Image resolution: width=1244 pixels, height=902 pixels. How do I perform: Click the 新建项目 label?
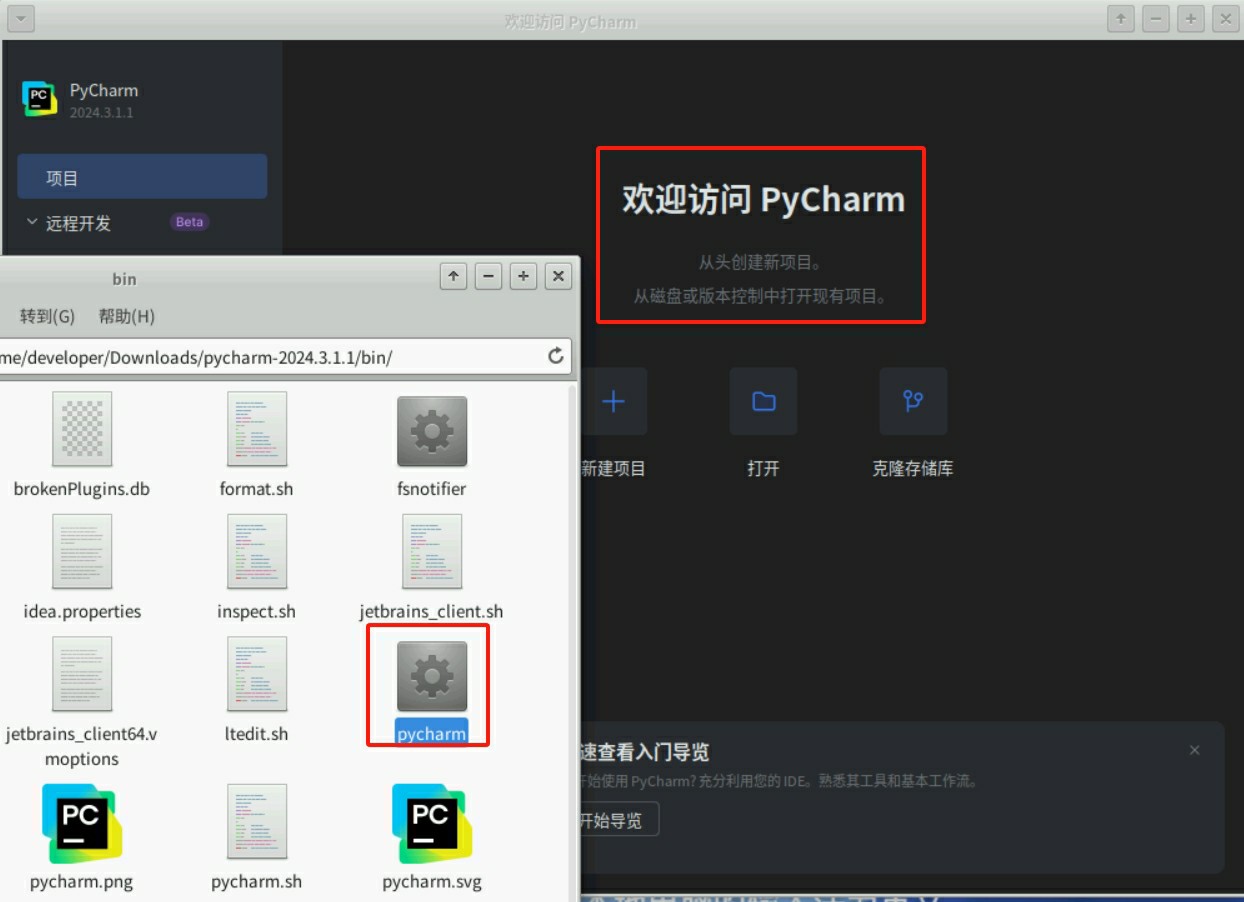coord(613,468)
